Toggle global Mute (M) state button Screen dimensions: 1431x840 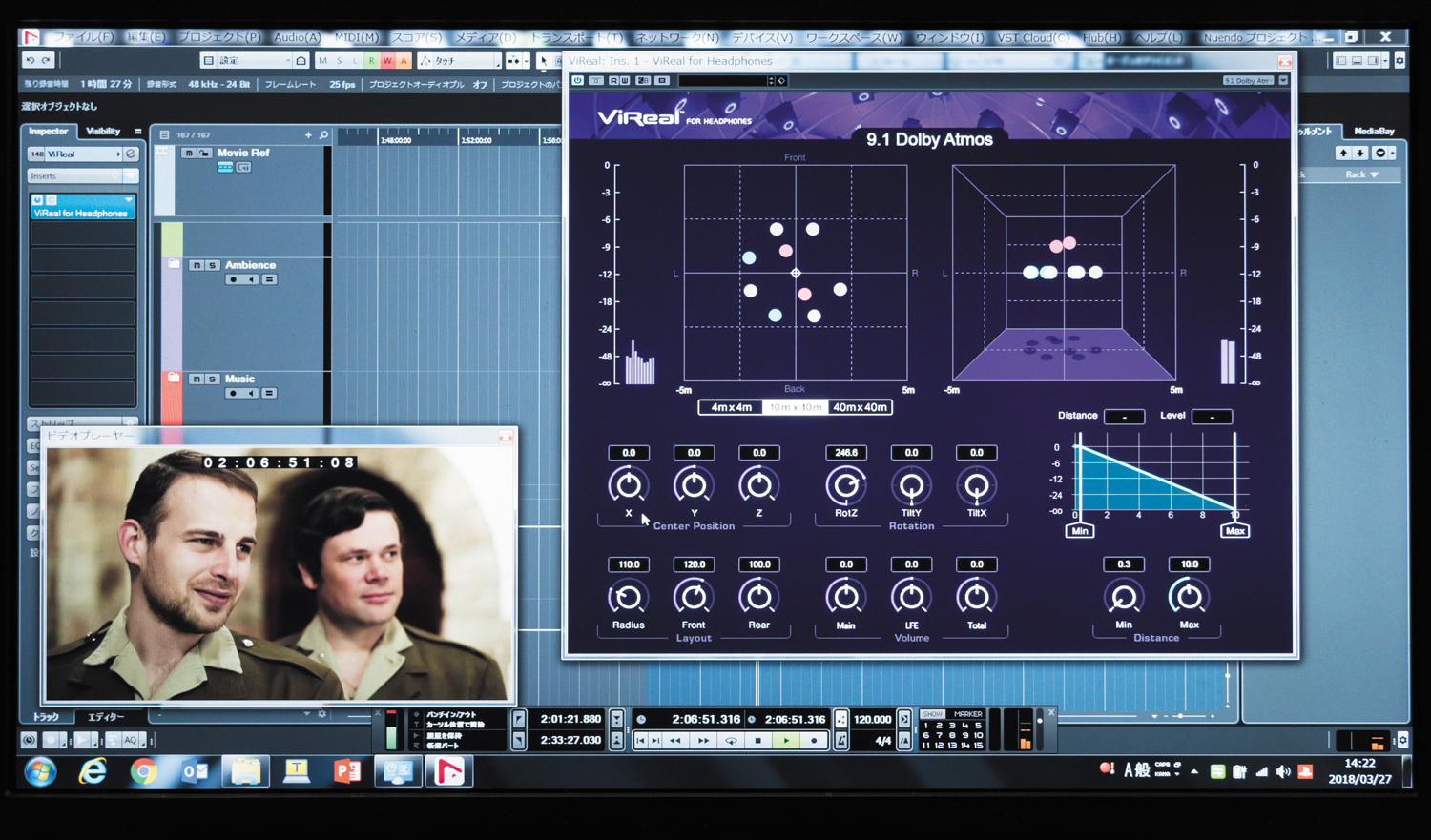point(322,61)
